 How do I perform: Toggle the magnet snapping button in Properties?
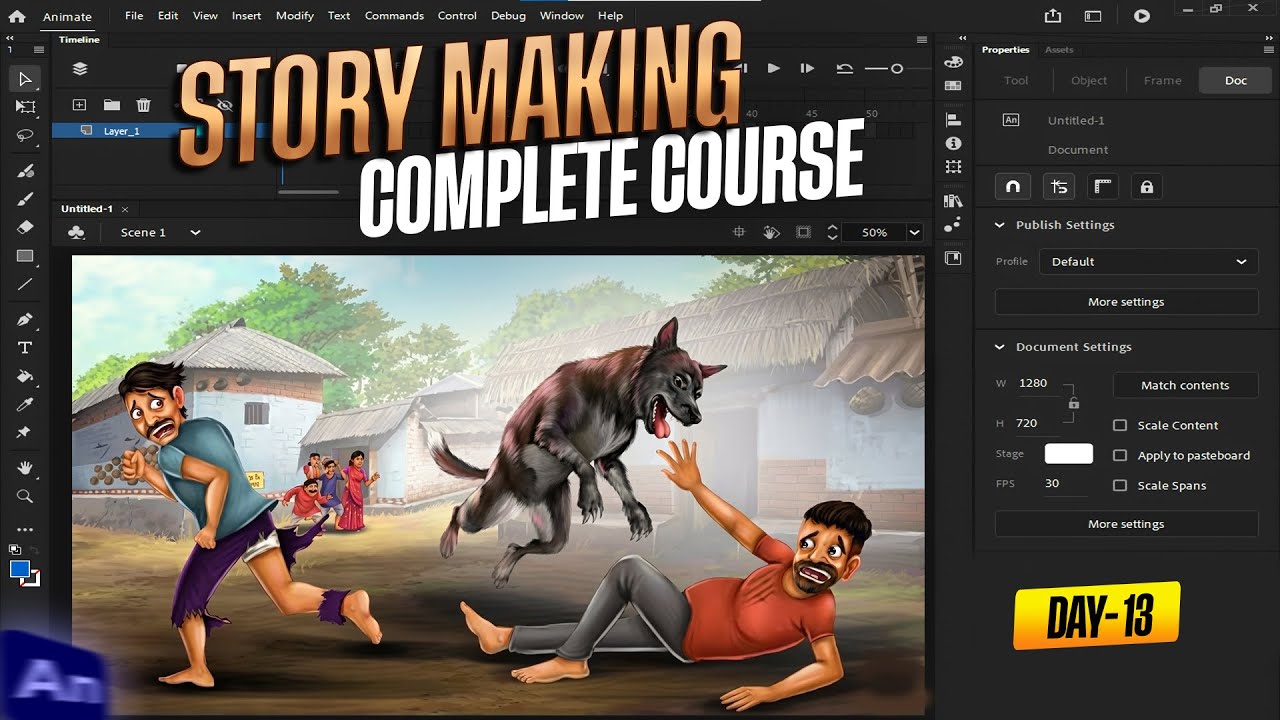pos(1013,186)
